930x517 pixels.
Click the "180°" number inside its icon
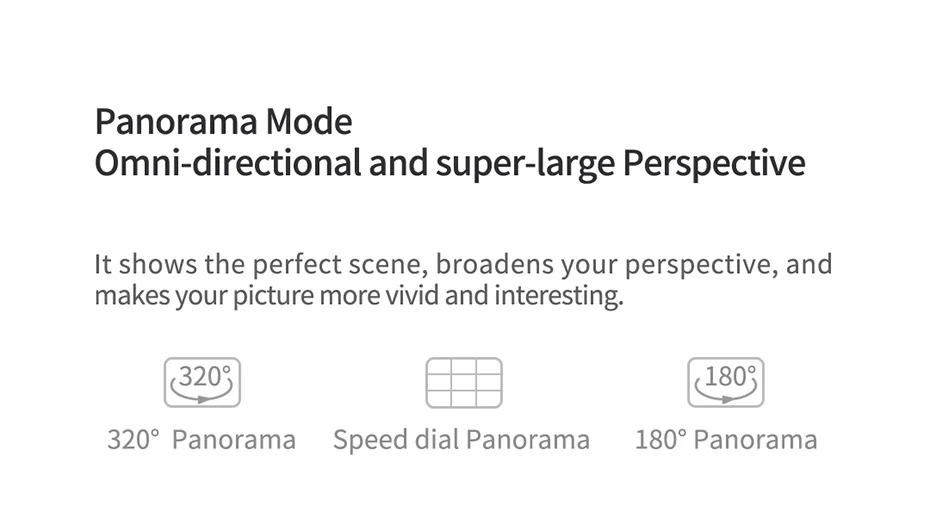tap(730, 376)
